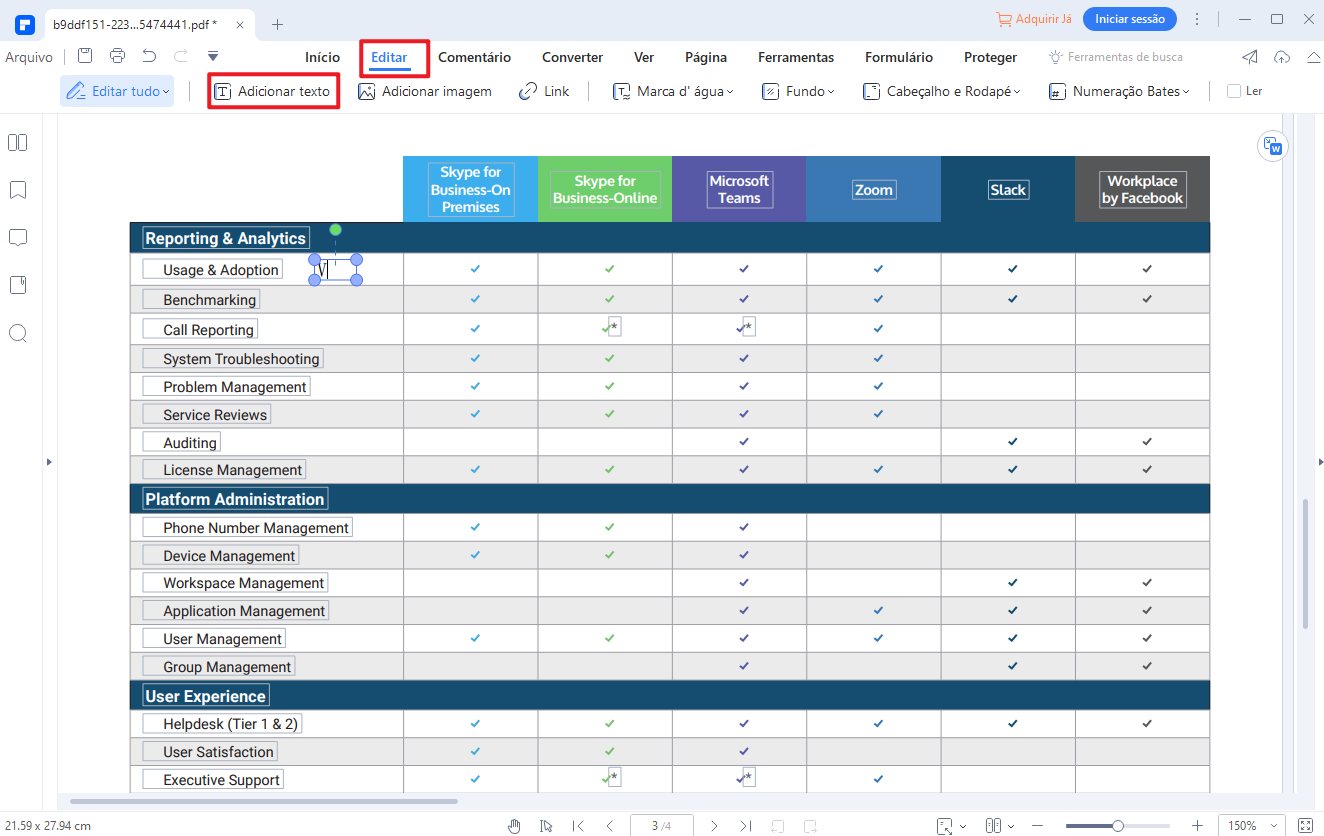The width and height of the screenshot is (1324, 836).
Task: Open the Numeração Bates dropdown
Action: pyautogui.click(x=1119, y=91)
